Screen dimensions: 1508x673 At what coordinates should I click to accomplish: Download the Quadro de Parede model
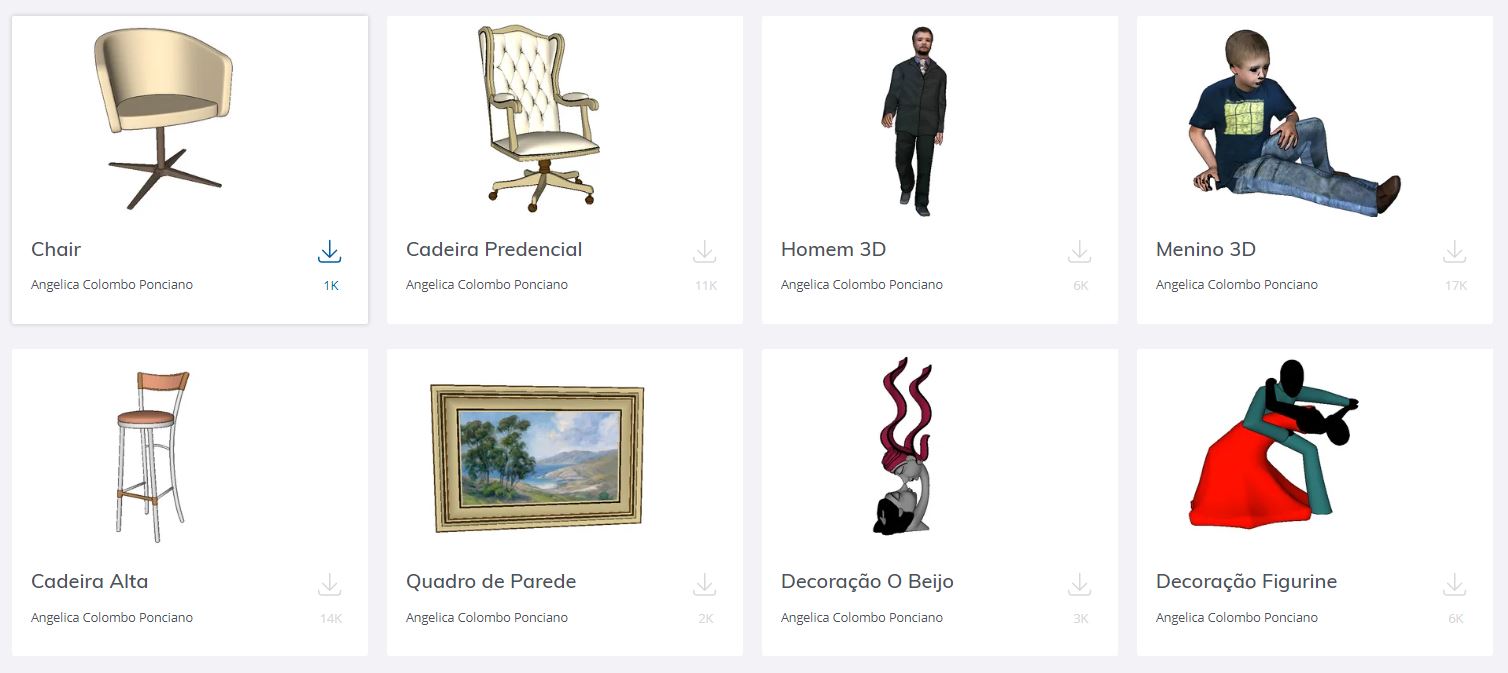(705, 585)
